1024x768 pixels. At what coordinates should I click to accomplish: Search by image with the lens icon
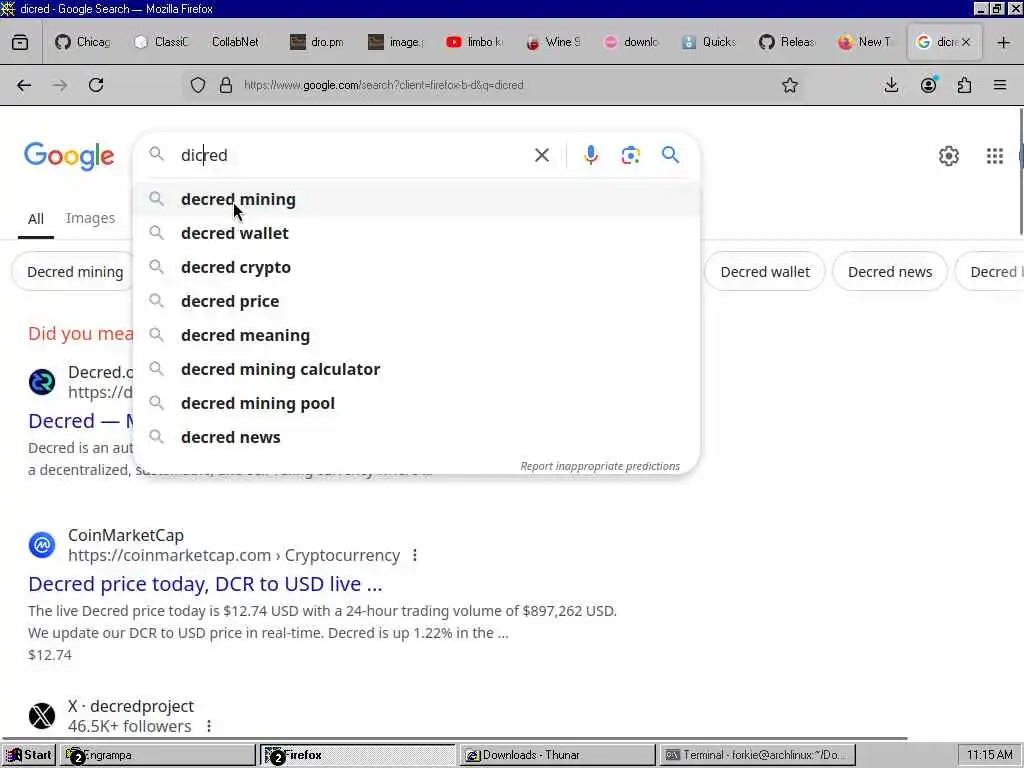(630, 155)
